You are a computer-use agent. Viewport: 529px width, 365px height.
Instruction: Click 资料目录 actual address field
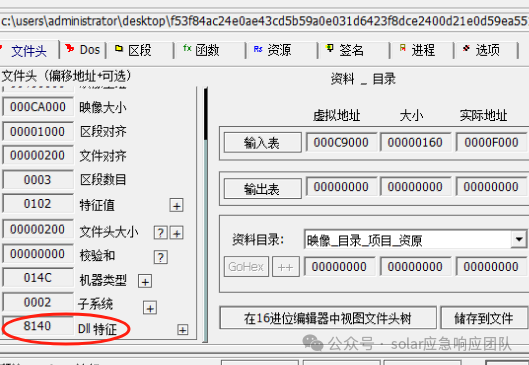(491, 266)
